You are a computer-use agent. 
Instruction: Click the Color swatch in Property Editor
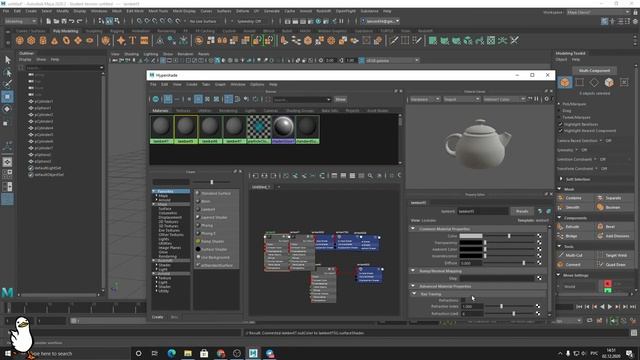coord(471,236)
